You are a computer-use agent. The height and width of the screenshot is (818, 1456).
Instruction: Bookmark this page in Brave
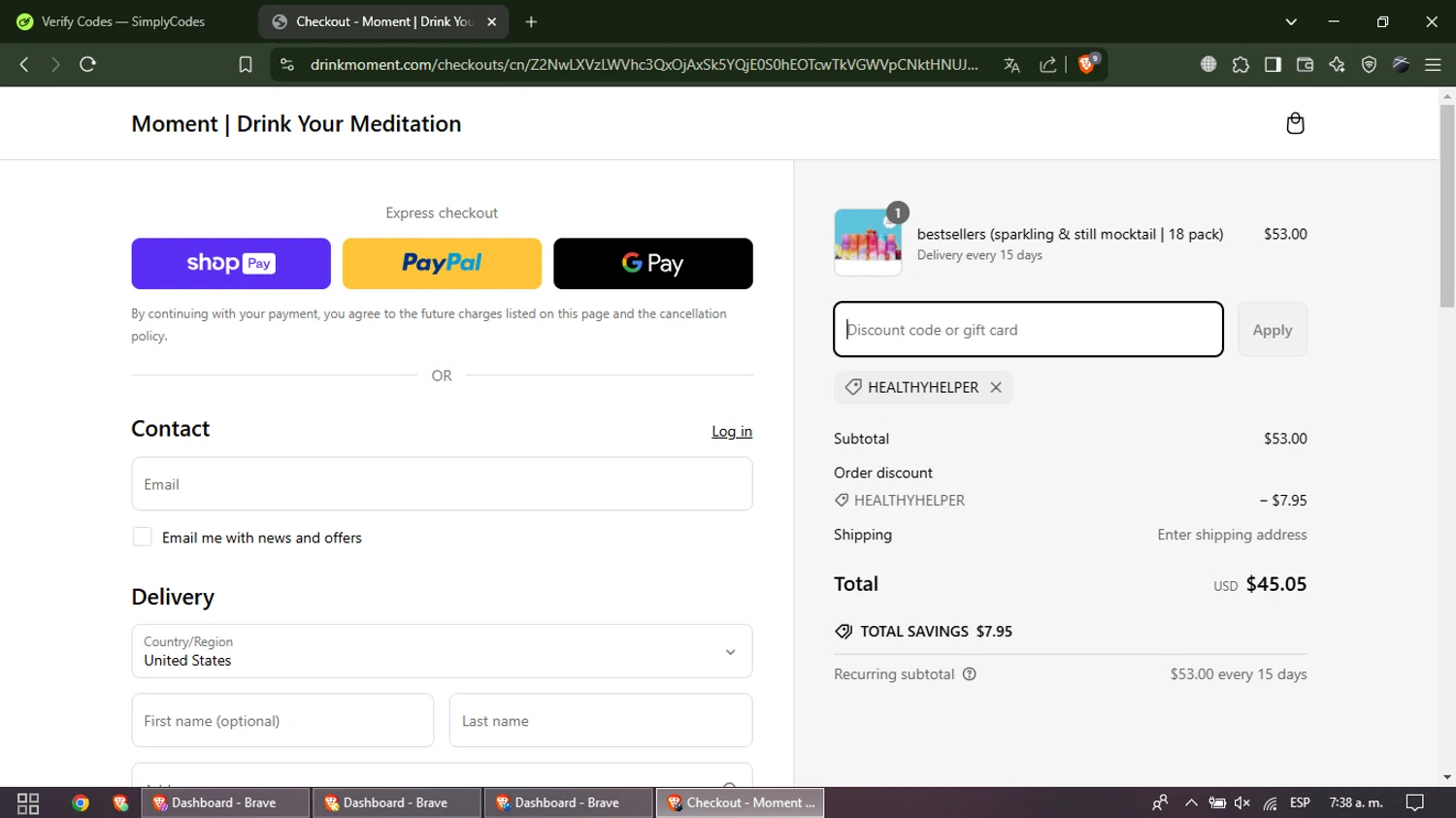pyautogui.click(x=246, y=64)
